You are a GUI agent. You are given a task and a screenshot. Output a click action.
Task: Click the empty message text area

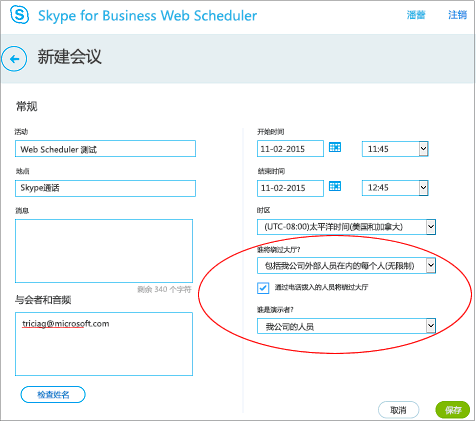104,251
